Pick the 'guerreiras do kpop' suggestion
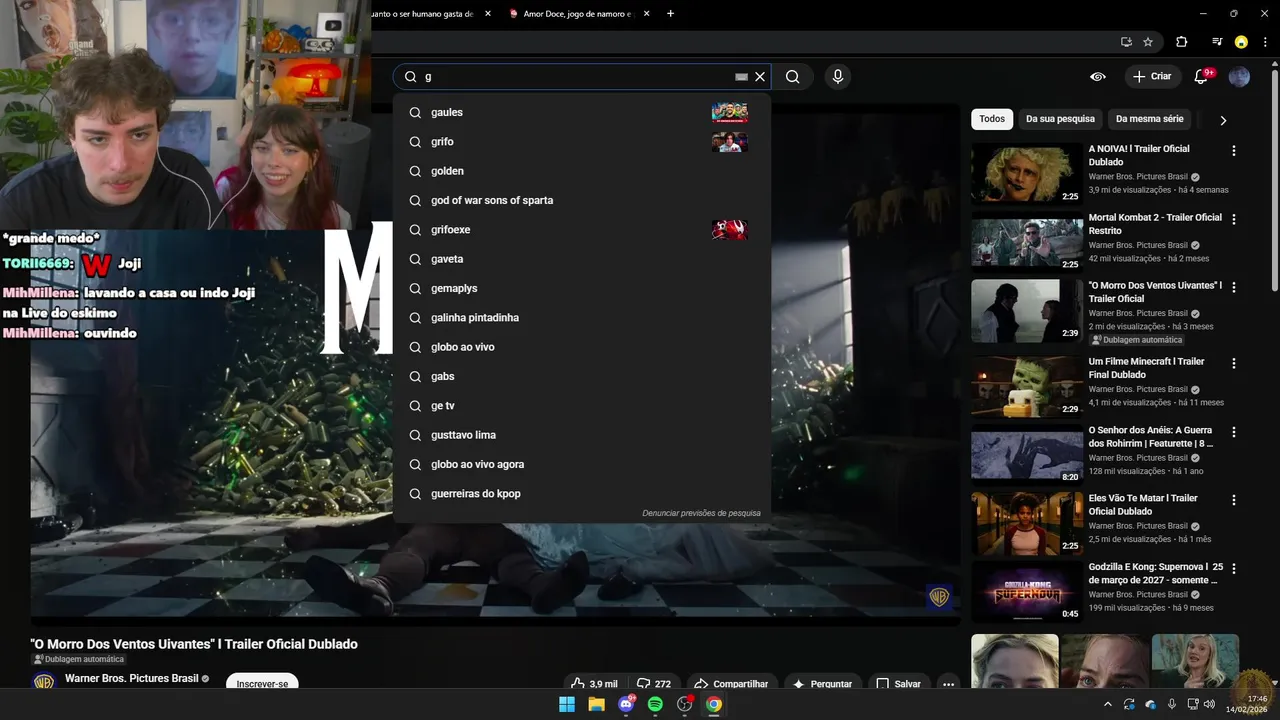This screenshot has height=720, width=1280. pos(582,494)
